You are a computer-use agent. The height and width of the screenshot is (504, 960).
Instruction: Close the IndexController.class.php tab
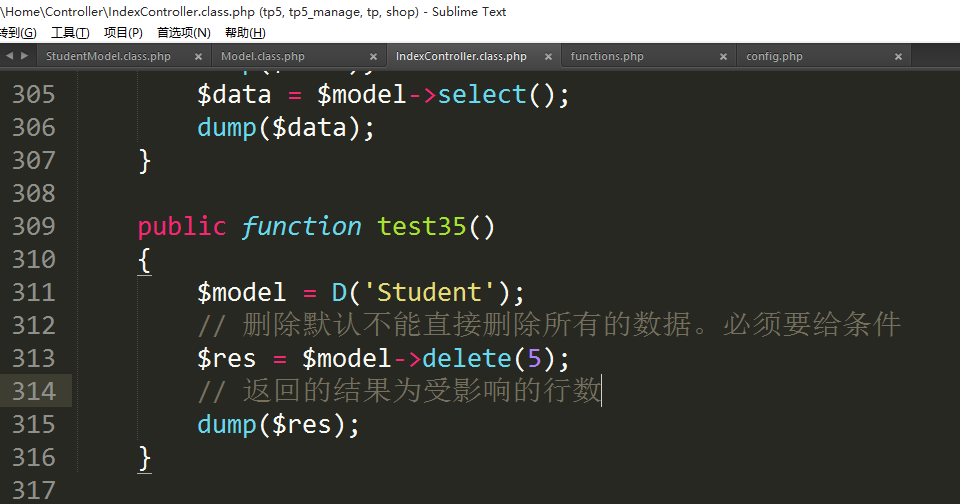tap(548, 57)
